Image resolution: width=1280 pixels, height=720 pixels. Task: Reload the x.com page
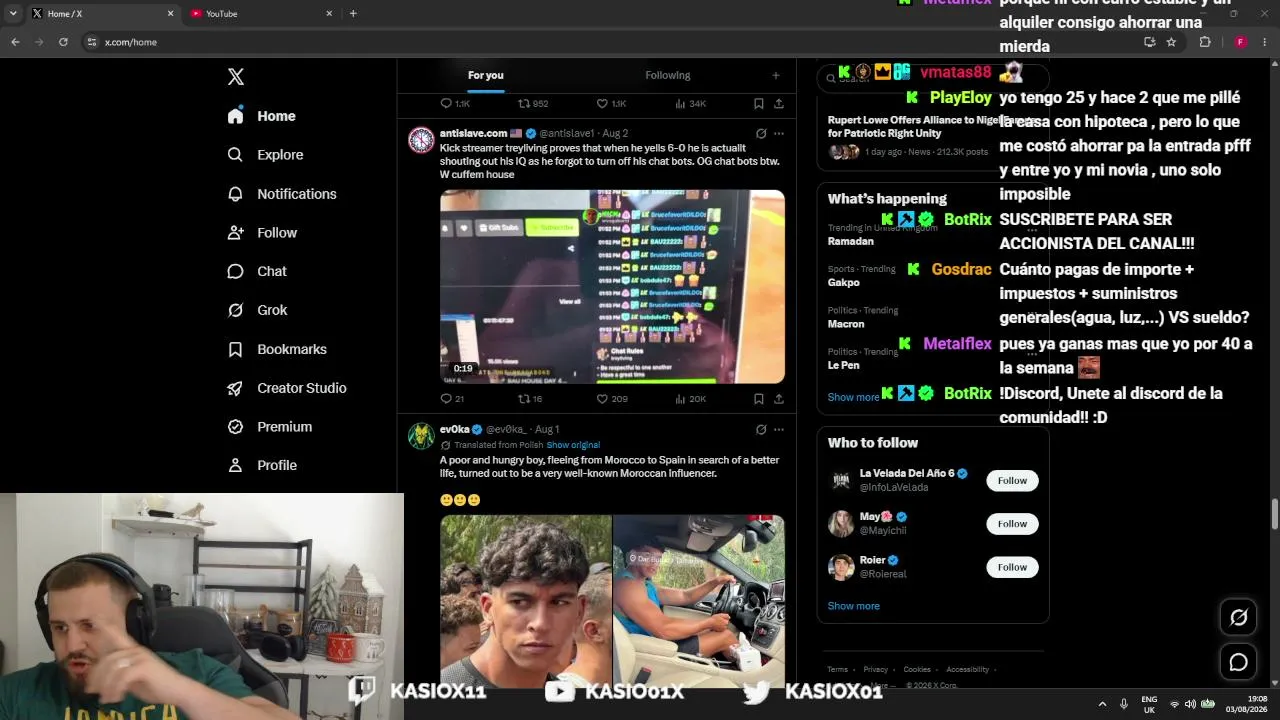pyautogui.click(x=63, y=42)
